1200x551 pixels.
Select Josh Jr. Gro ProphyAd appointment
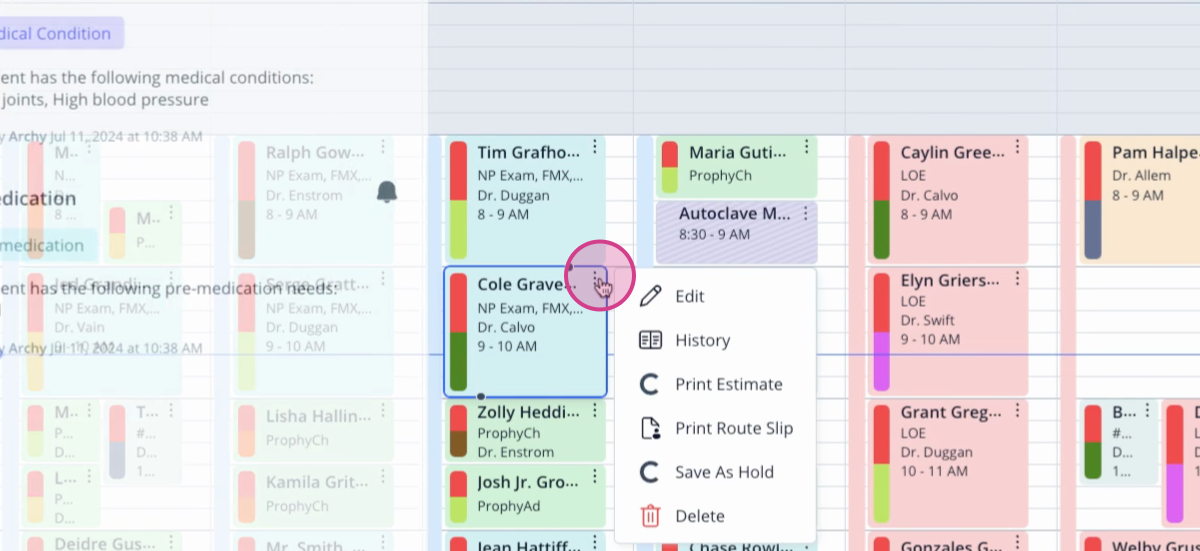click(525, 496)
